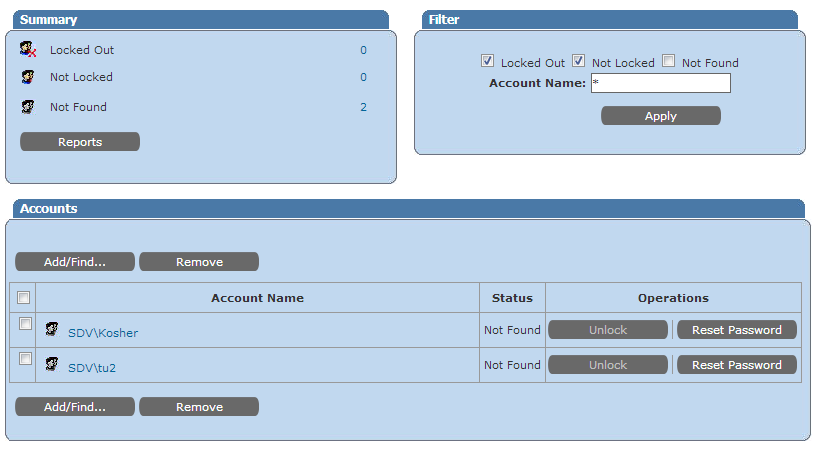Open the Reports button in Summary

pyautogui.click(x=80, y=142)
